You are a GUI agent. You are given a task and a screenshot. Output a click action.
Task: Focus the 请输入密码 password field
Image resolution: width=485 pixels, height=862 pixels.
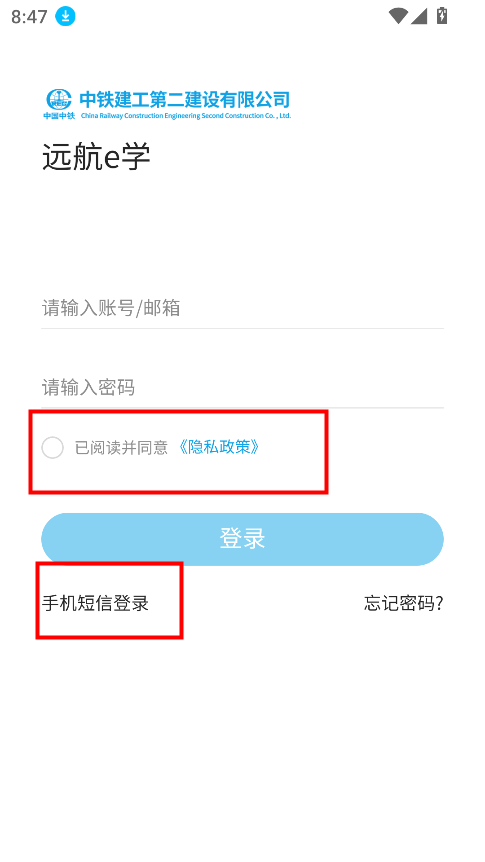tap(242, 388)
